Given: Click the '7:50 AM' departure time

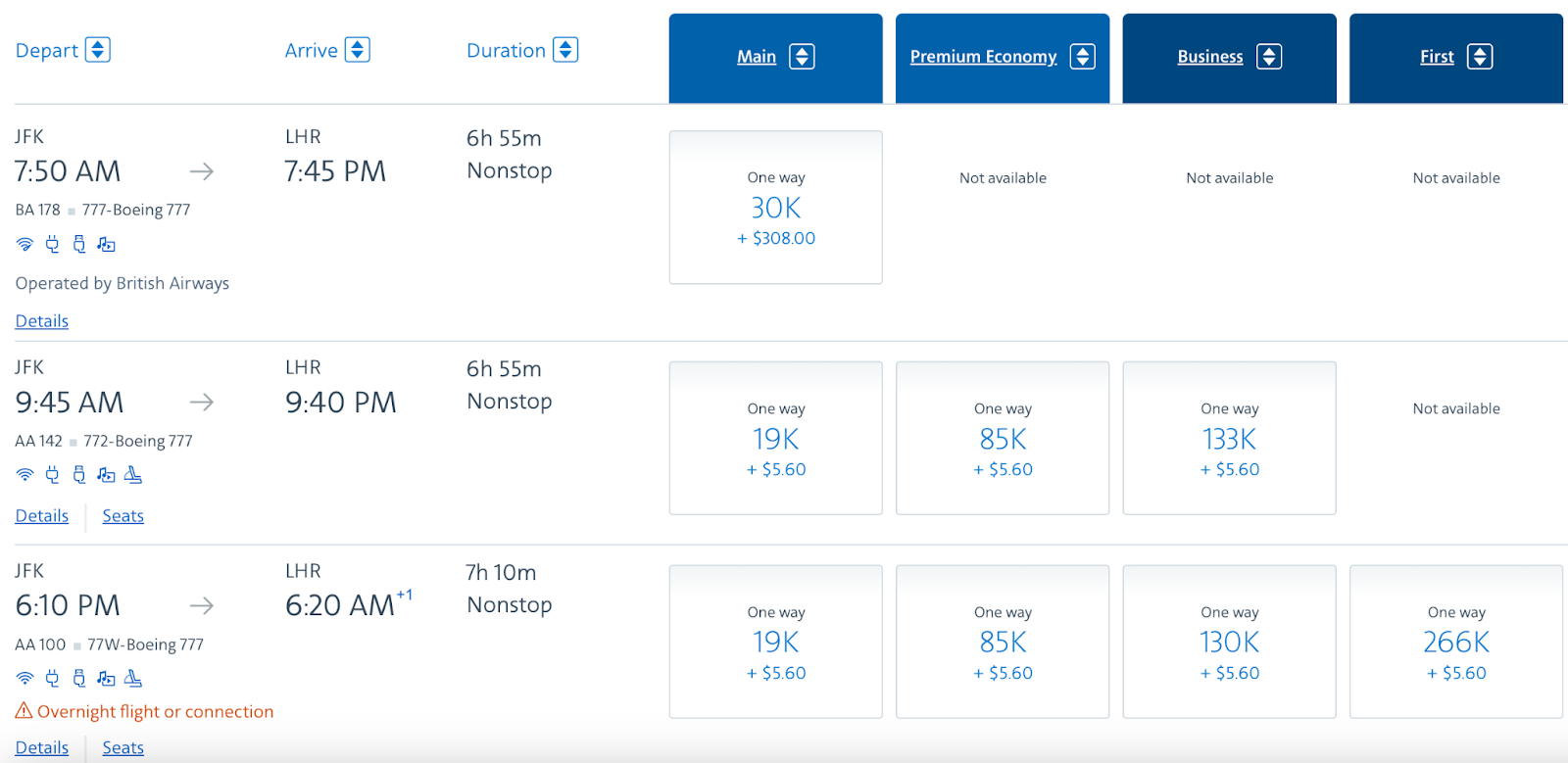Looking at the screenshot, I should (x=68, y=171).
